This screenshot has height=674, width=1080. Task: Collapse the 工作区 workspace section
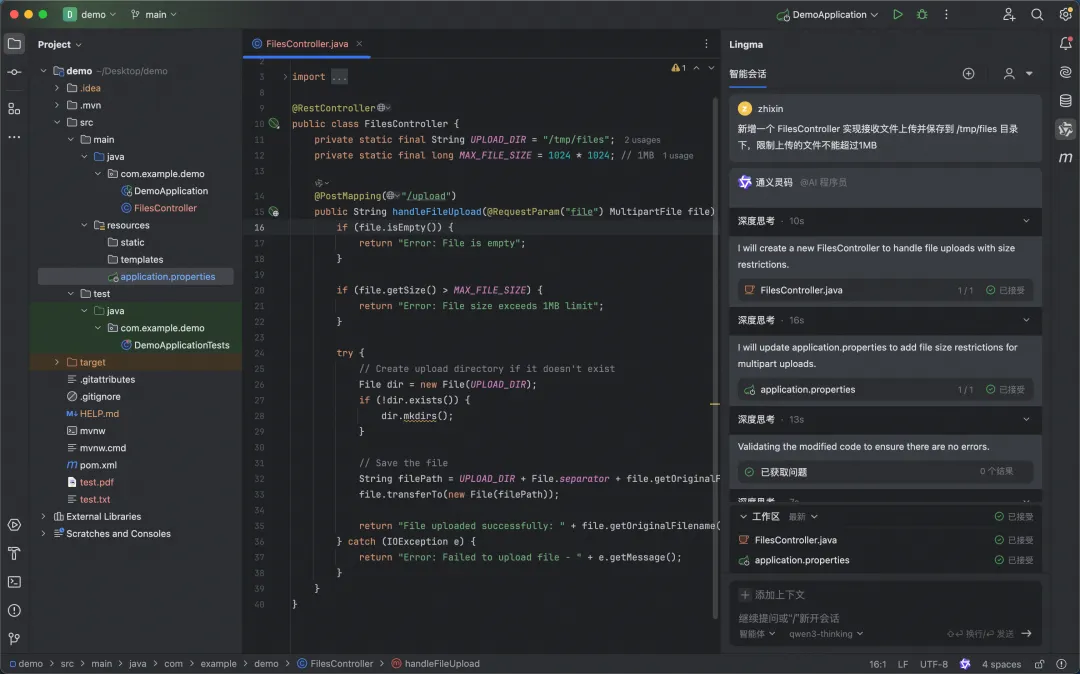tap(743, 516)
